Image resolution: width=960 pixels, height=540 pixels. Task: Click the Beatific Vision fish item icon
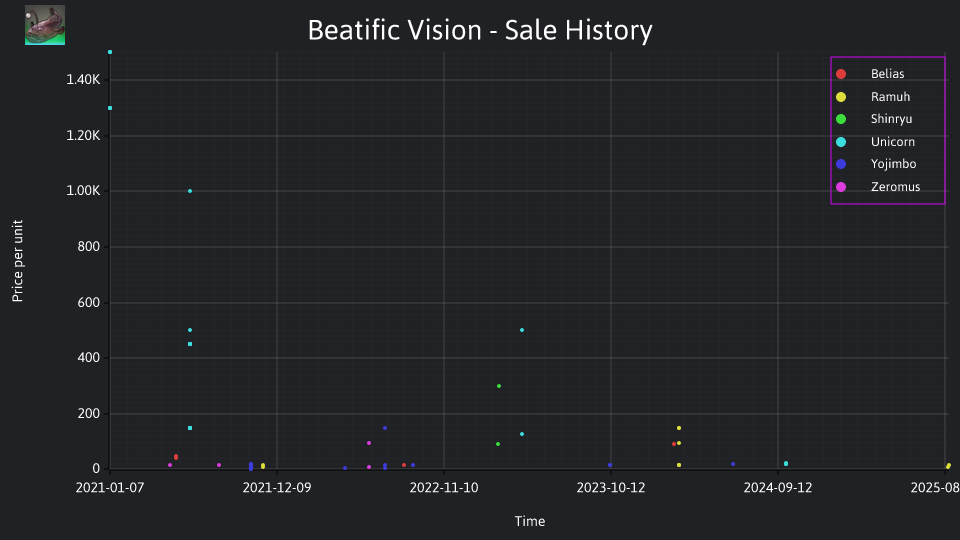(45, 25)
